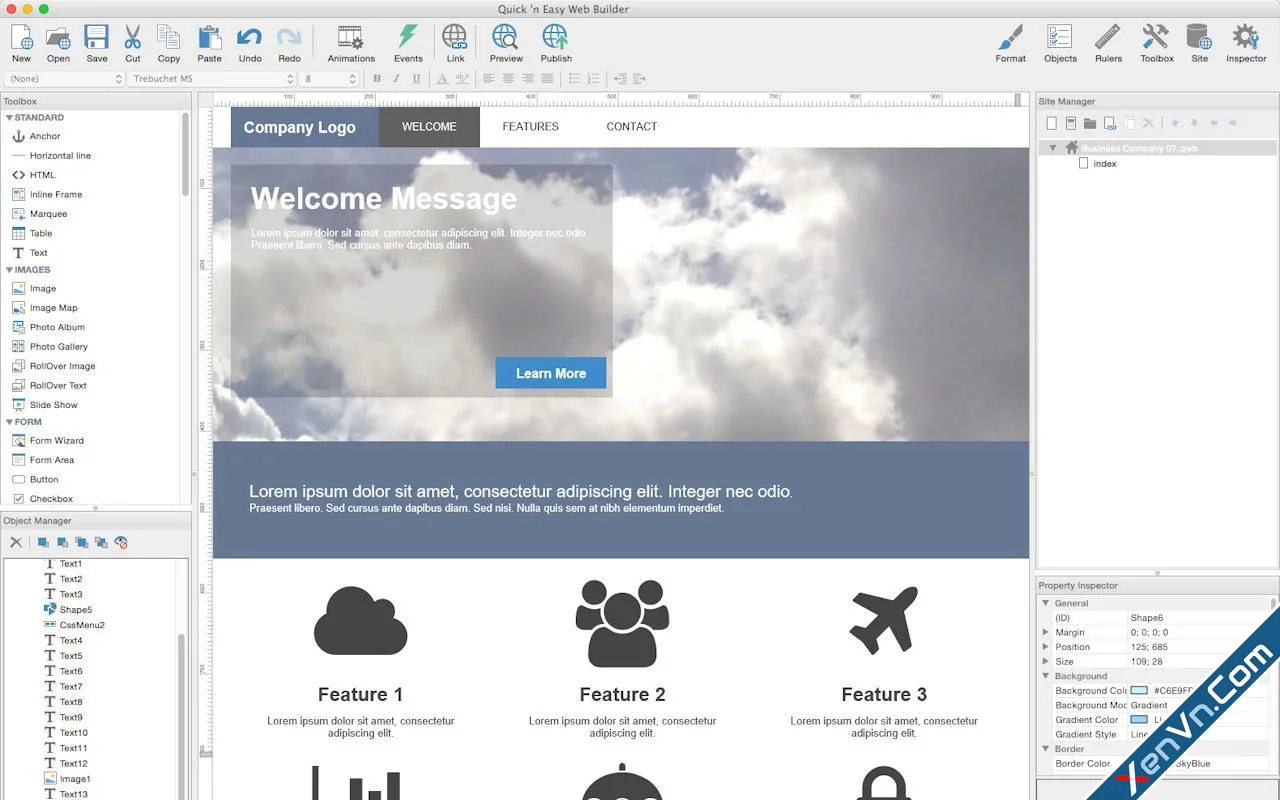Click the Gradient Color swatch
1280x800 pixels.
[1139, 720]
